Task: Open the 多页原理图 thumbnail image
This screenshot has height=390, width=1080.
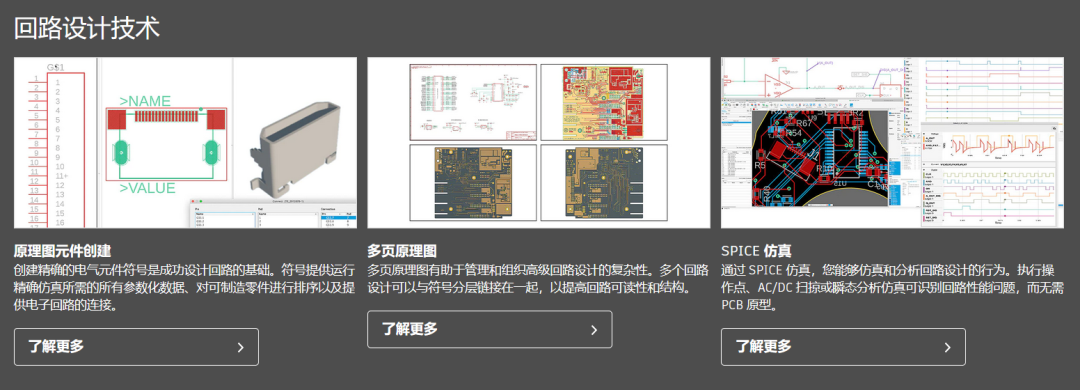Action: pyautogui.click(x=539, y=143)
